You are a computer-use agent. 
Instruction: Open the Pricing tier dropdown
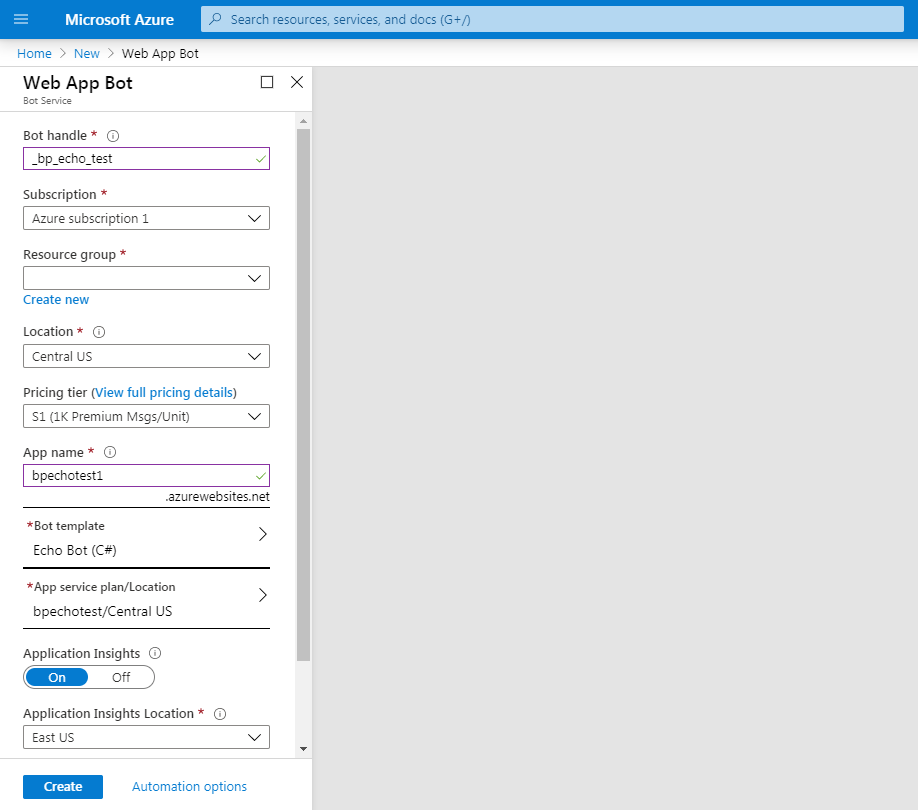pyautogui.click(x=146, y=416)
